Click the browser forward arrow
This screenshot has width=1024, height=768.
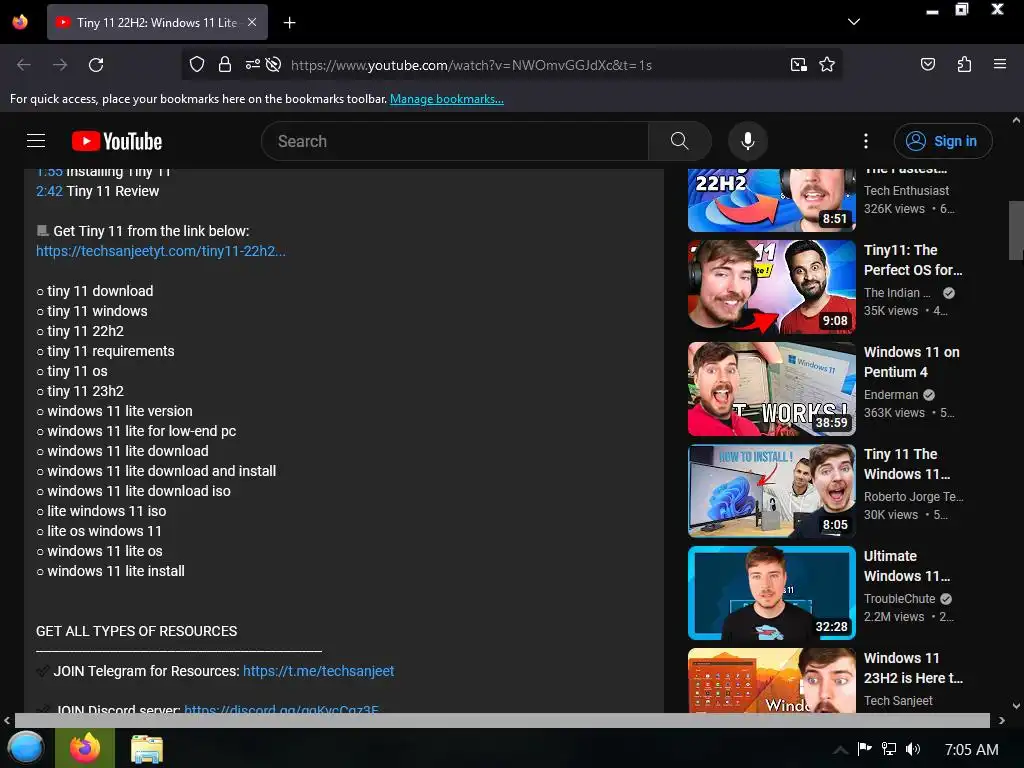coord(60,65)
